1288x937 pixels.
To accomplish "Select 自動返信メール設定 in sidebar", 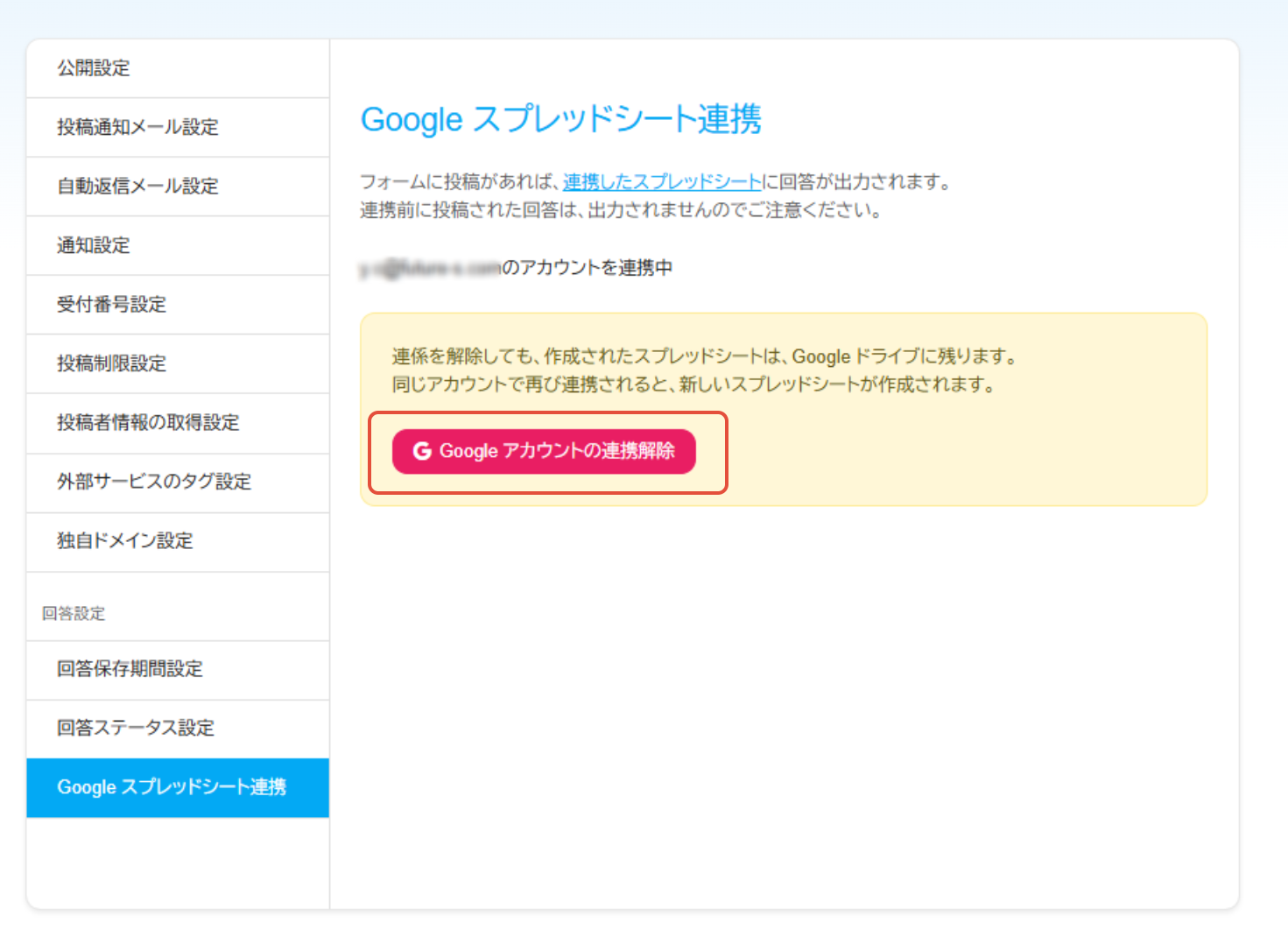I will [x=178, y=187].
